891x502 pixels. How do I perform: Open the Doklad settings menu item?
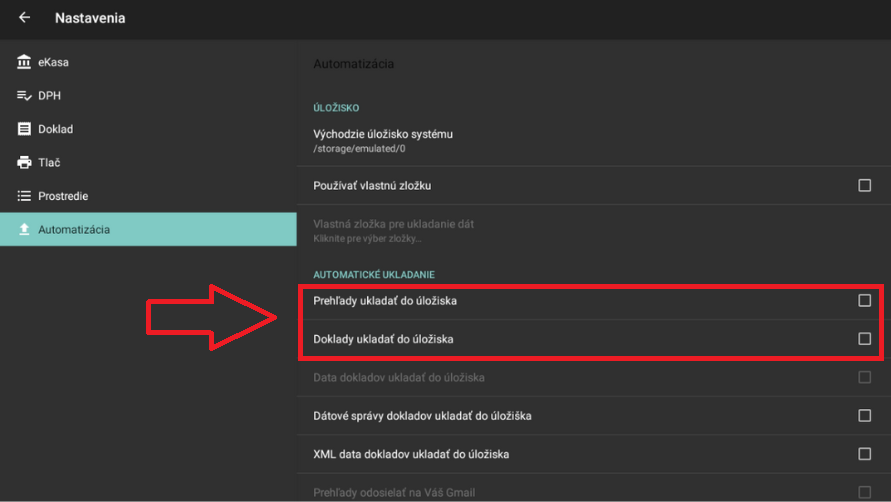tap(55, 129)
